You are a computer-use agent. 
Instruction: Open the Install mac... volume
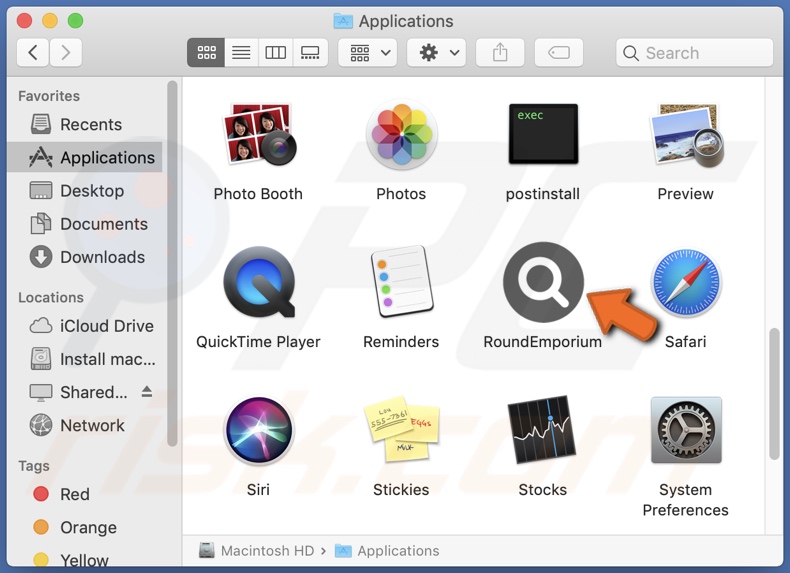(85, 359)
